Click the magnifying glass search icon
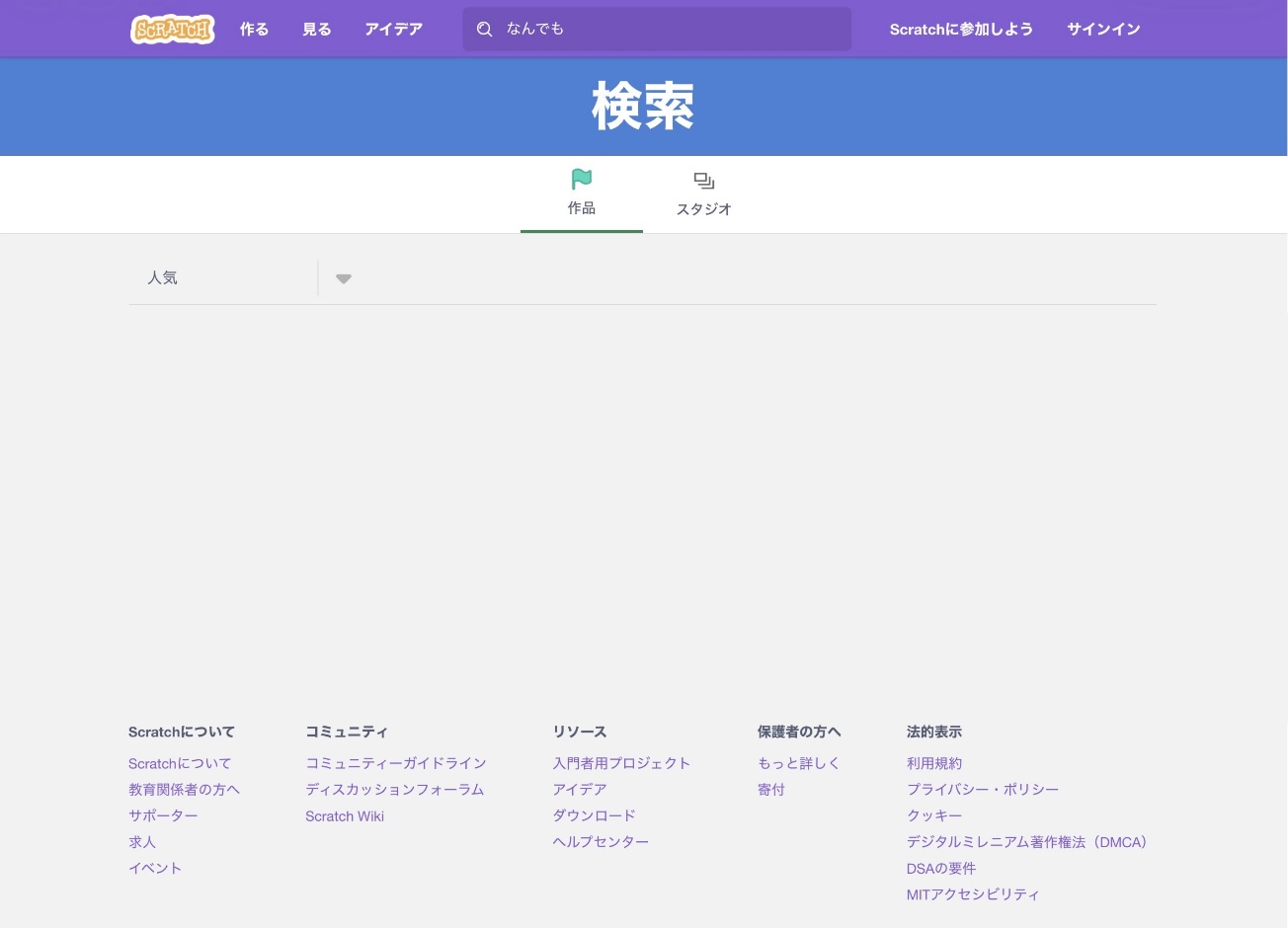This screenshot has height=928, width=1288. 484,30
